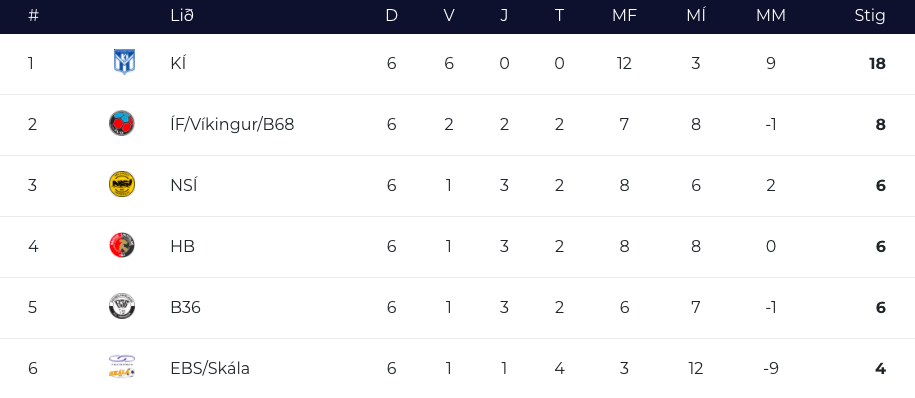Screen dimensions: 915x398
Task: Click EBS/Skála's -9 goal difference
Action: (x=770, y=369)
